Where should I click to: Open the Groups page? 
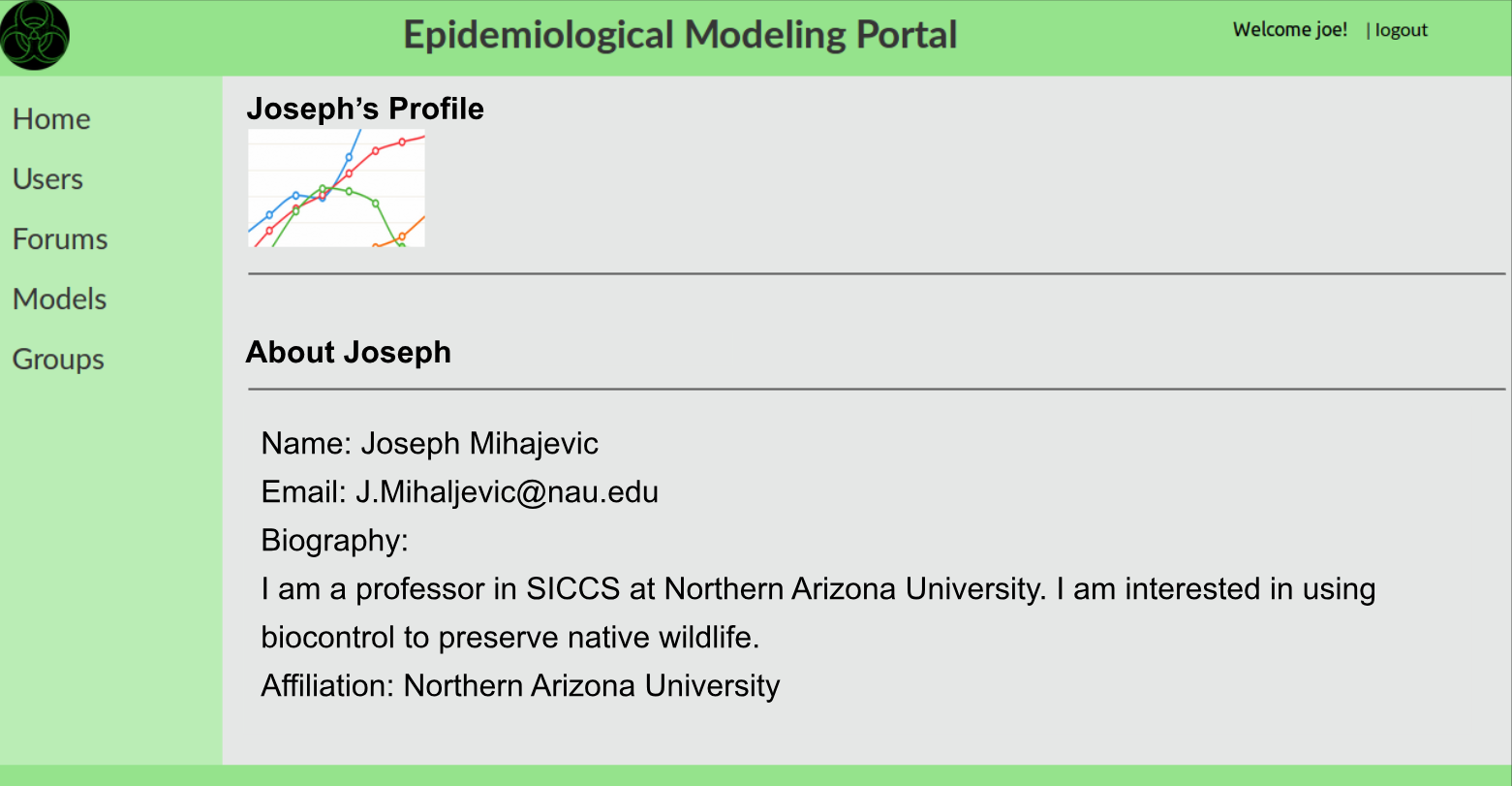tap(58, 360)
